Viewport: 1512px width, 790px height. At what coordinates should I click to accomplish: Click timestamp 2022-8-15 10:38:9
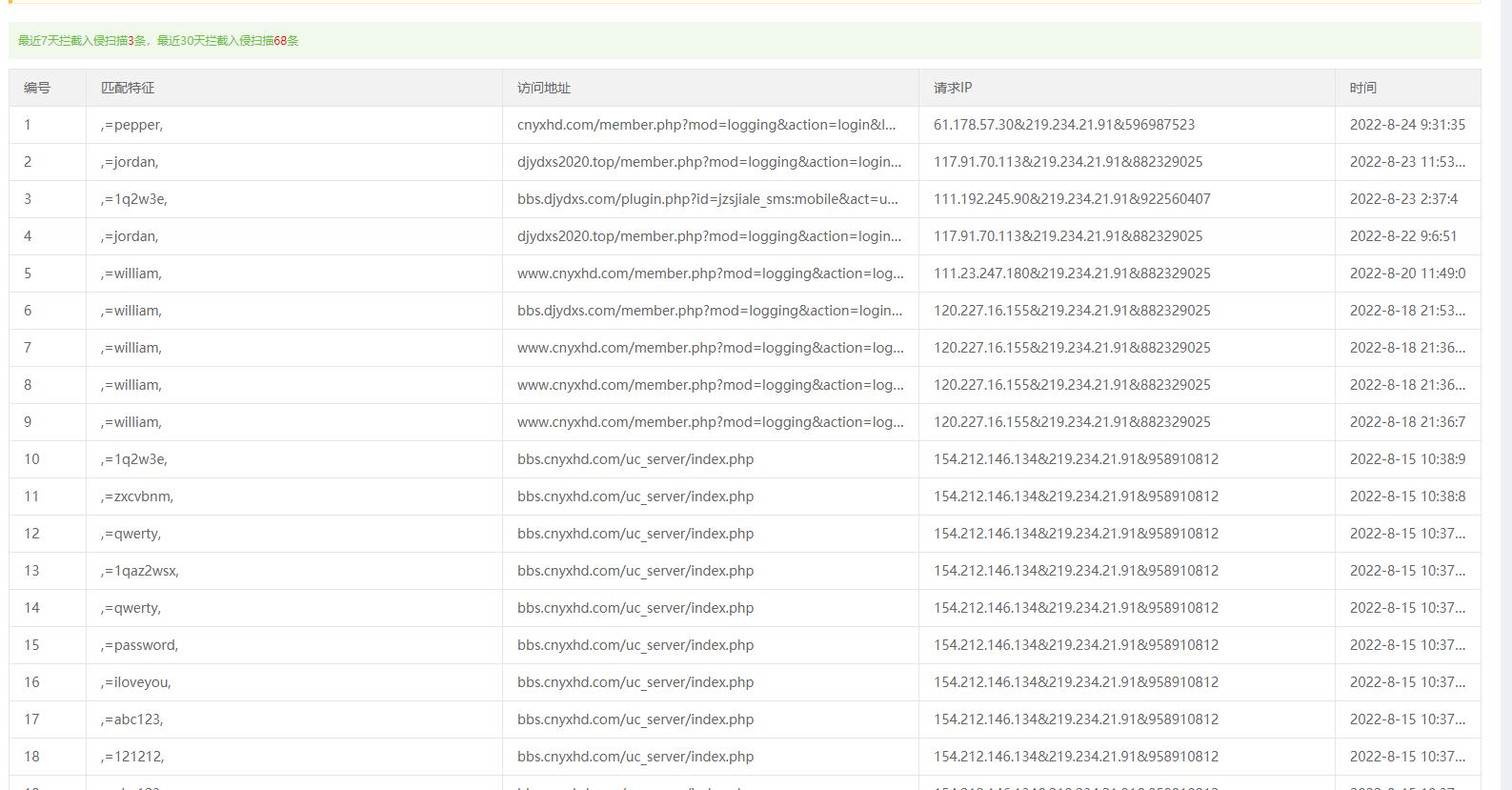[x=1407, y=459]
